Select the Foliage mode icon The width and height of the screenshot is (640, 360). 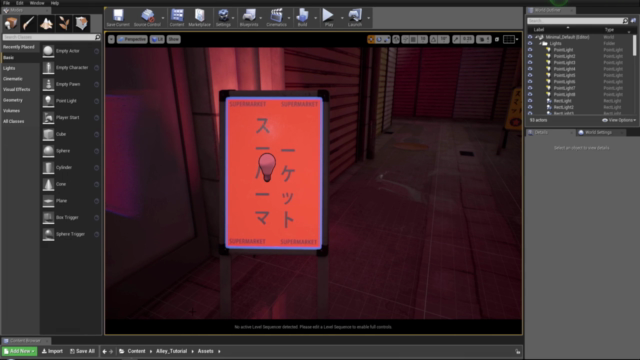pyautogui.click(x=64, y=23)
